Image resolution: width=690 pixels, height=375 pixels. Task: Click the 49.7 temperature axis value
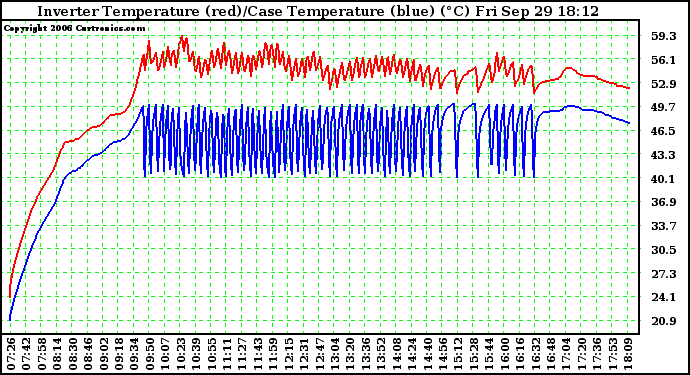coord(664,107)
